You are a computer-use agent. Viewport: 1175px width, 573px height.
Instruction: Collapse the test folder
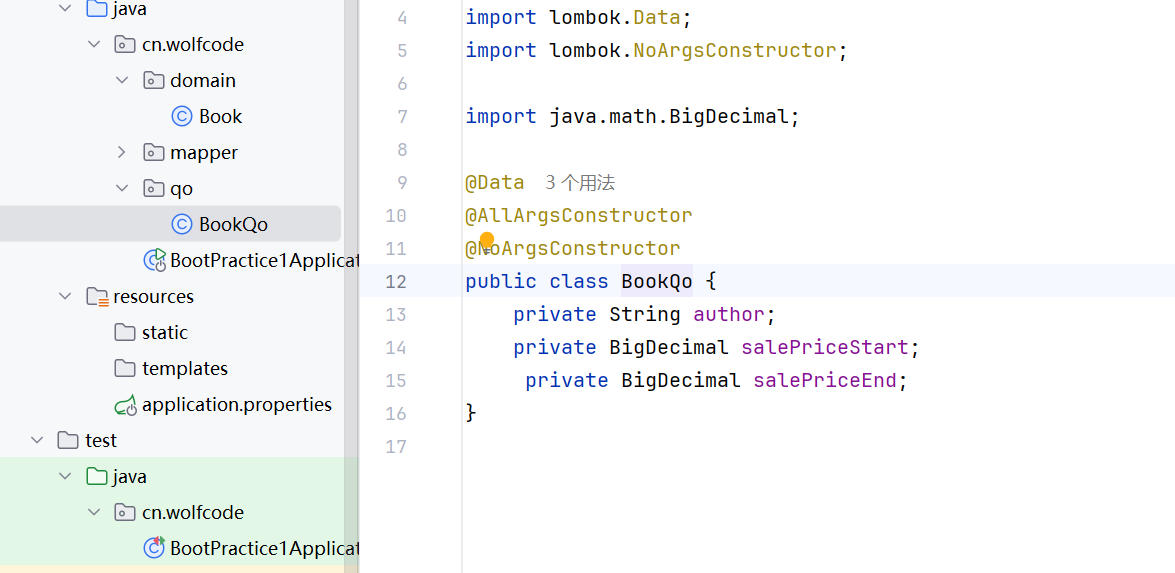pyautogui.click(x=37, y=441)
